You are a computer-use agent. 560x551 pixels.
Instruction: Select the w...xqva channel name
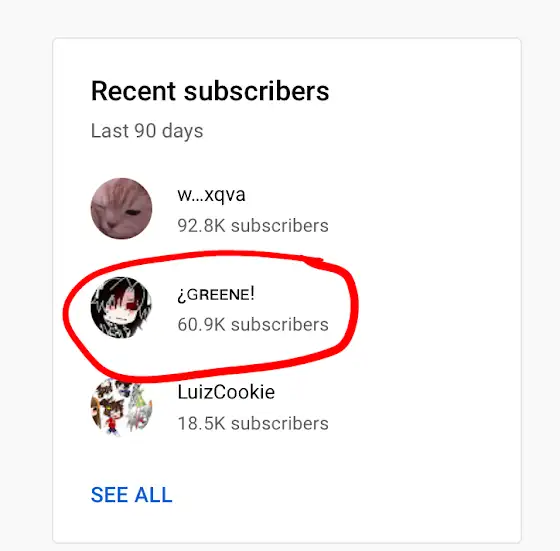coord(211,195)
